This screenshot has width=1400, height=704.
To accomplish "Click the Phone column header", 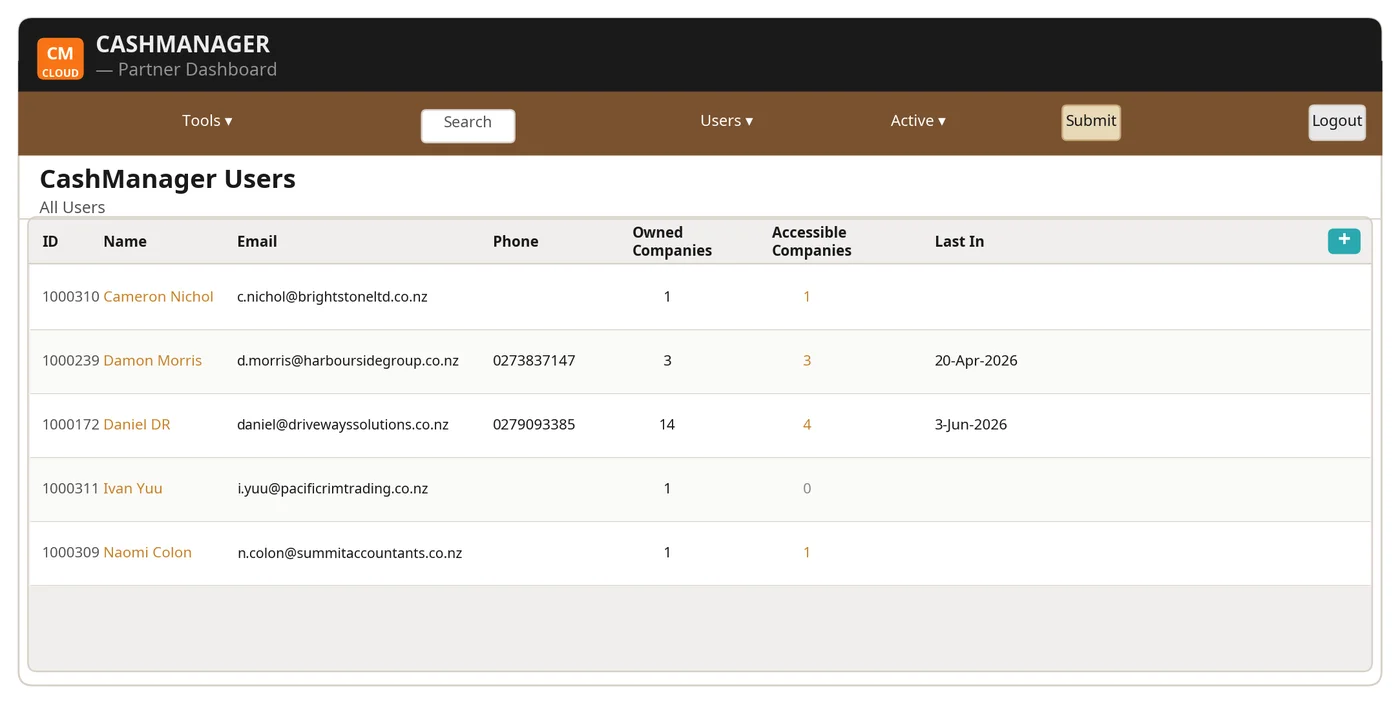I will click(516, 242).
